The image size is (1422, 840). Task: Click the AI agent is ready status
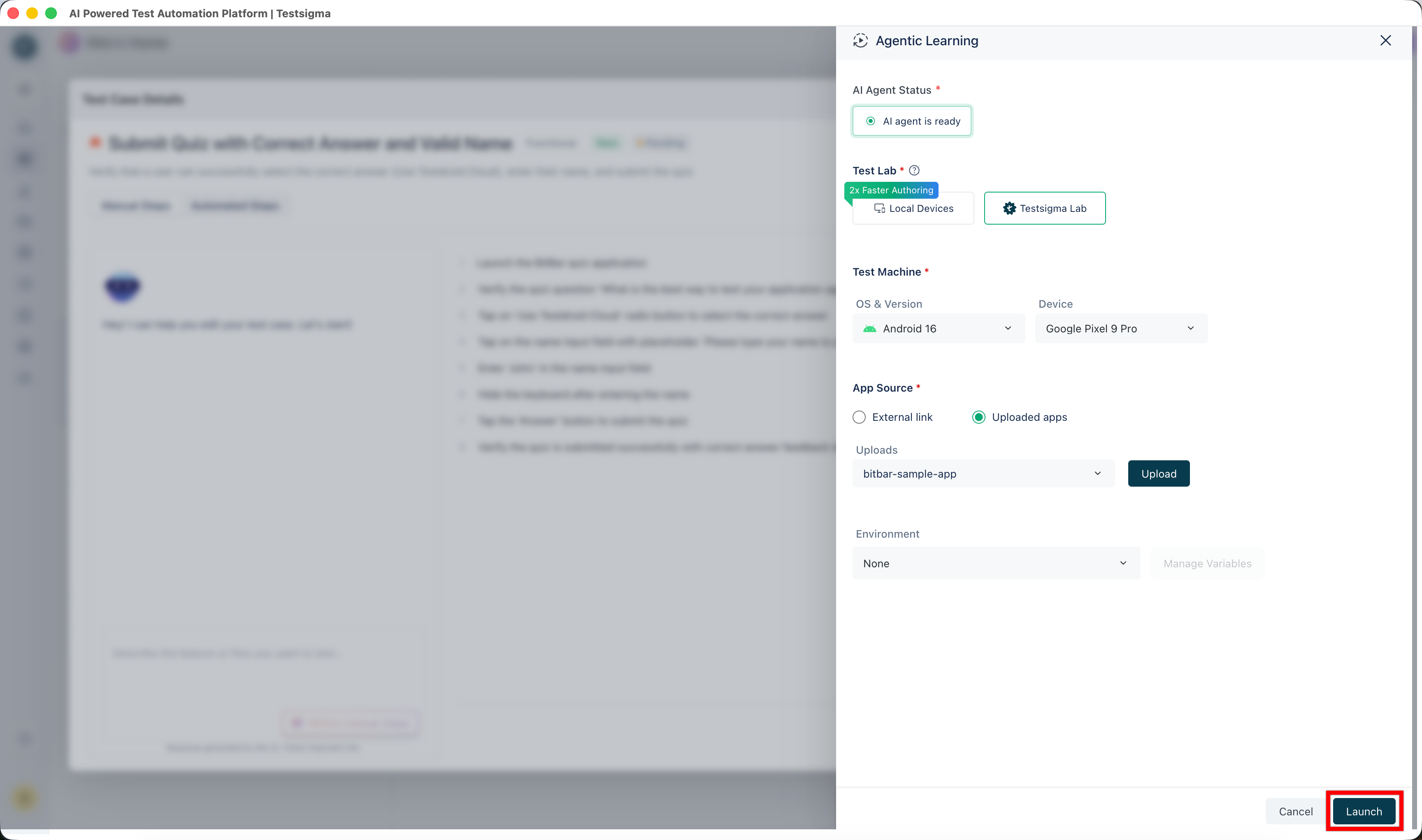912,121
